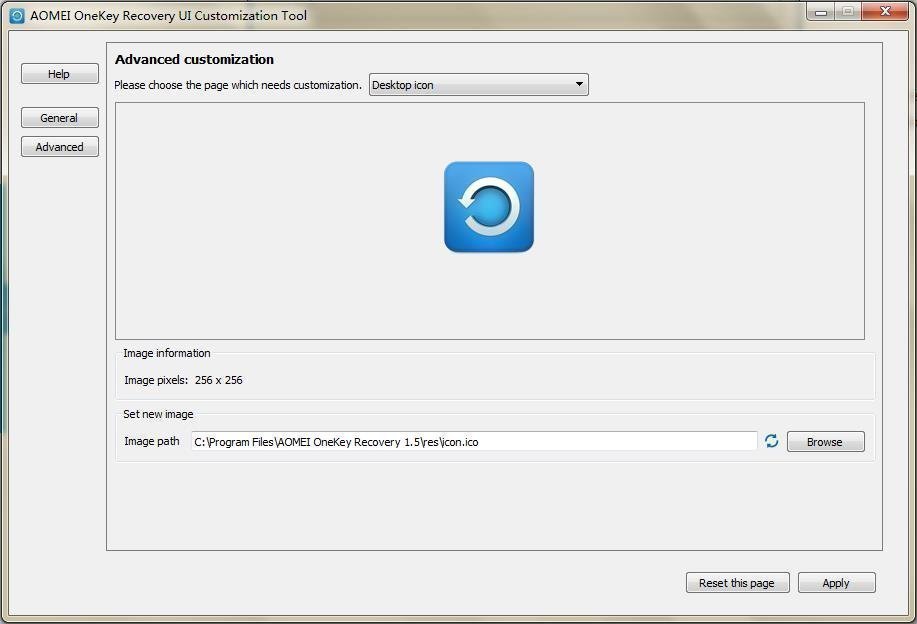The height and width of the screenshot is (624, 917).
Task: Browse for a new image file
Action: (825, 442)
